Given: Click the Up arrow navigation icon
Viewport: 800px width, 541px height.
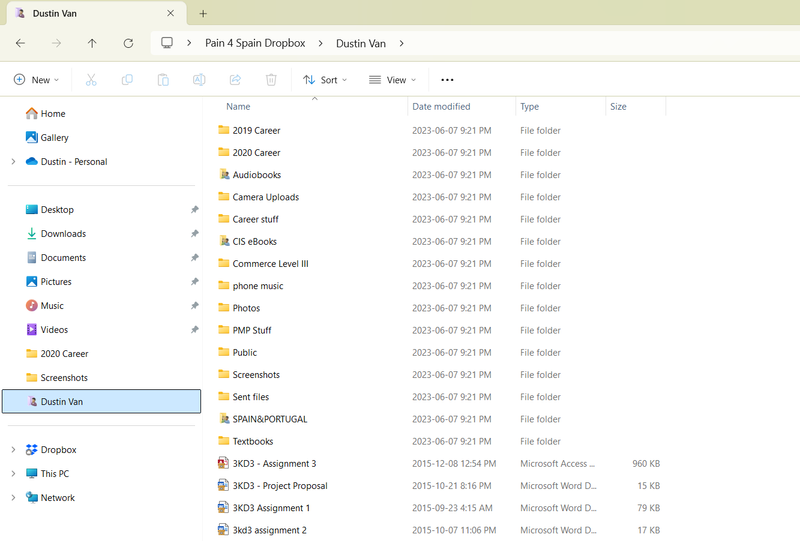Looking at the screenshot, I should [x=92, y=43].
